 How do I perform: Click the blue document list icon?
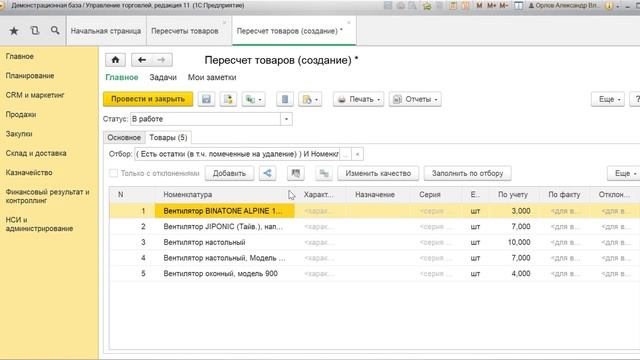pyautogui.click(x=284, y=99)
